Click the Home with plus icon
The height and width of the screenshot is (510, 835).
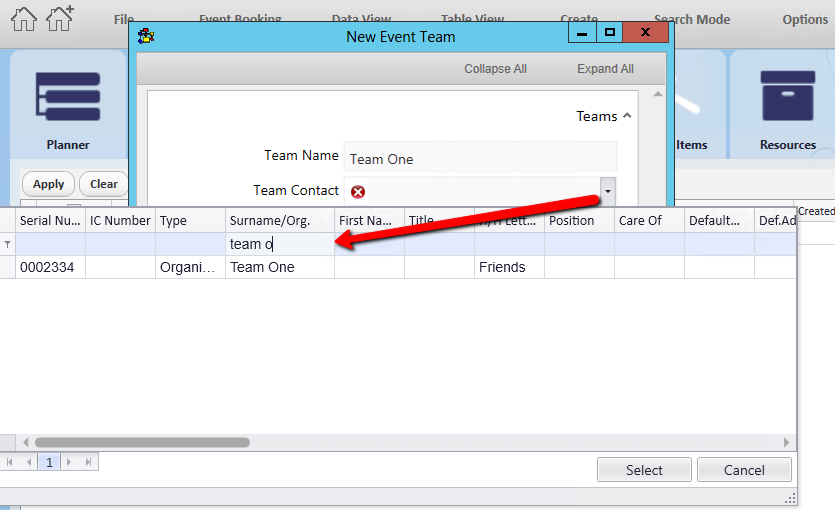[60, 18]
